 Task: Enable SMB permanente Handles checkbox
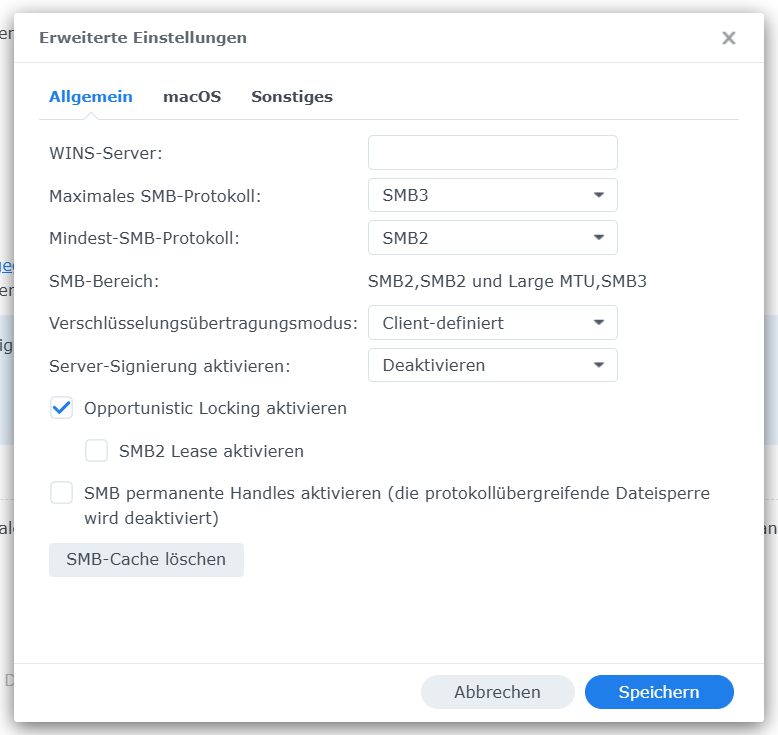pyautogui.click(x=62, y=493)
